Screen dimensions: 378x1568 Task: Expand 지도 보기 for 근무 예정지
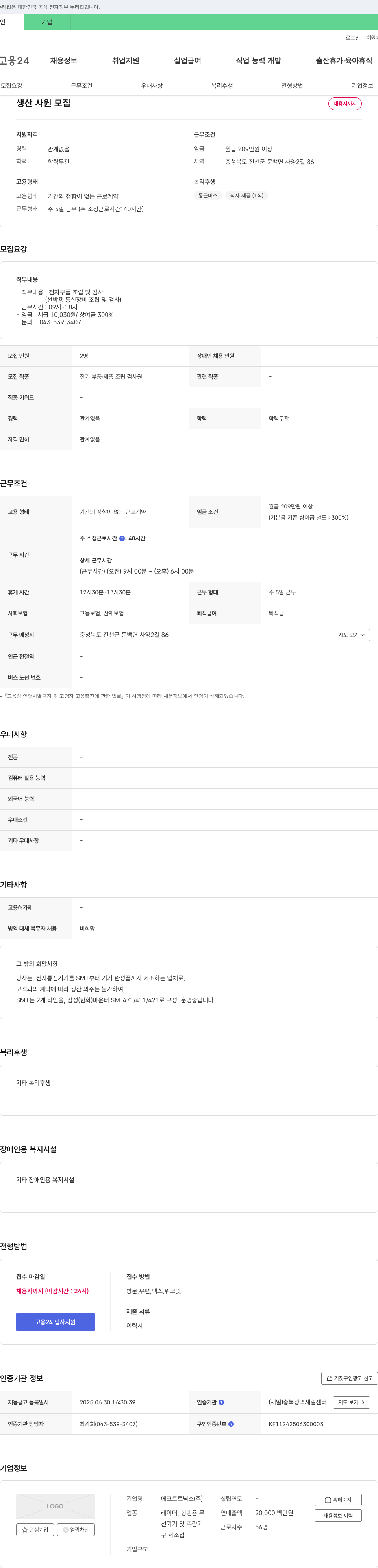pyautogui.click(x=351, y=635)
